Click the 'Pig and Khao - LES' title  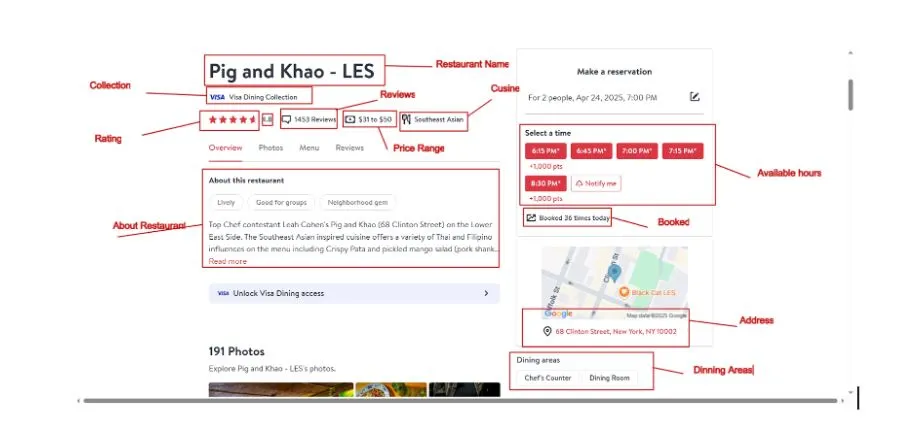tap(291, 71)
